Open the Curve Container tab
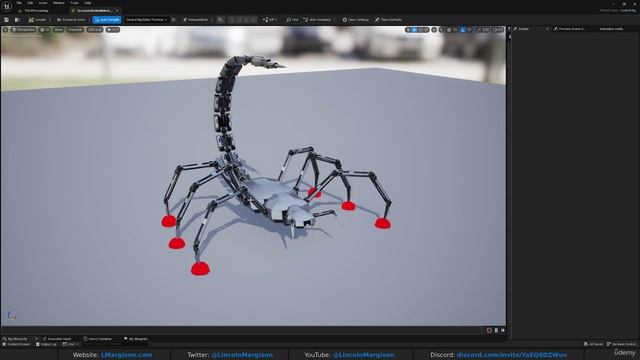Screen dimensions: 640x360 tap(98, 339)
